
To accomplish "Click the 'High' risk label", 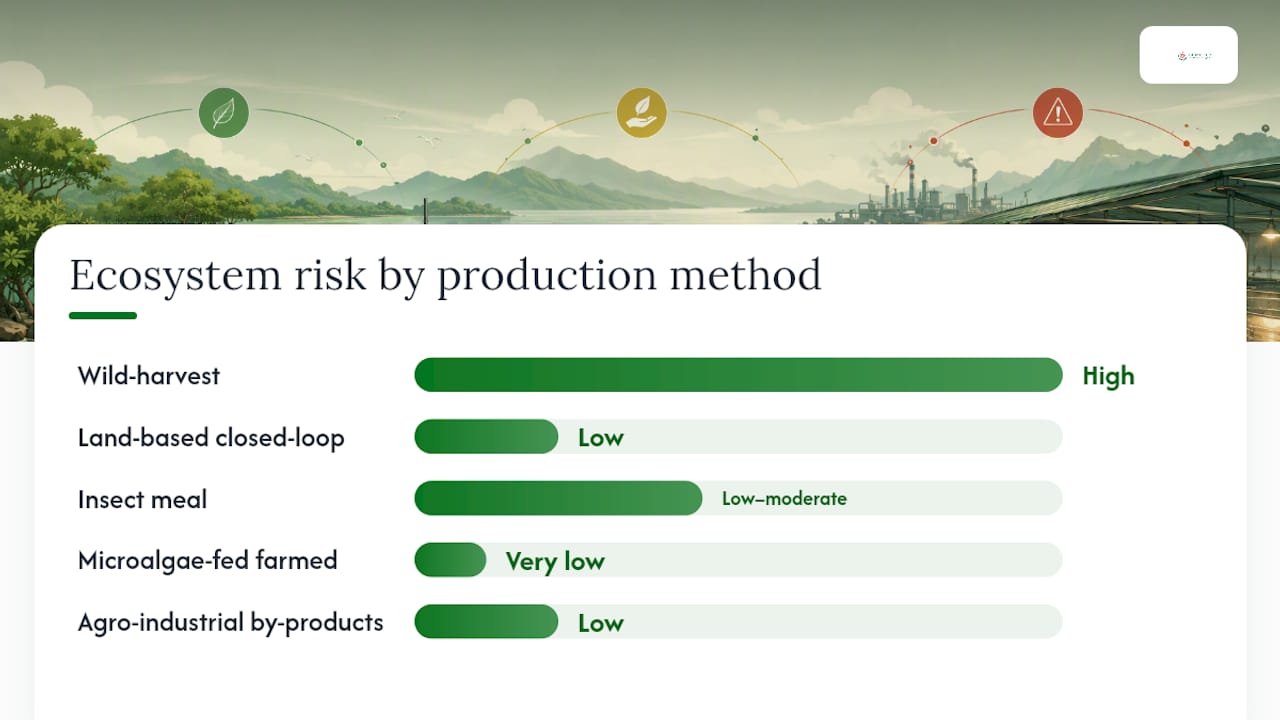I will (1108, 376).
